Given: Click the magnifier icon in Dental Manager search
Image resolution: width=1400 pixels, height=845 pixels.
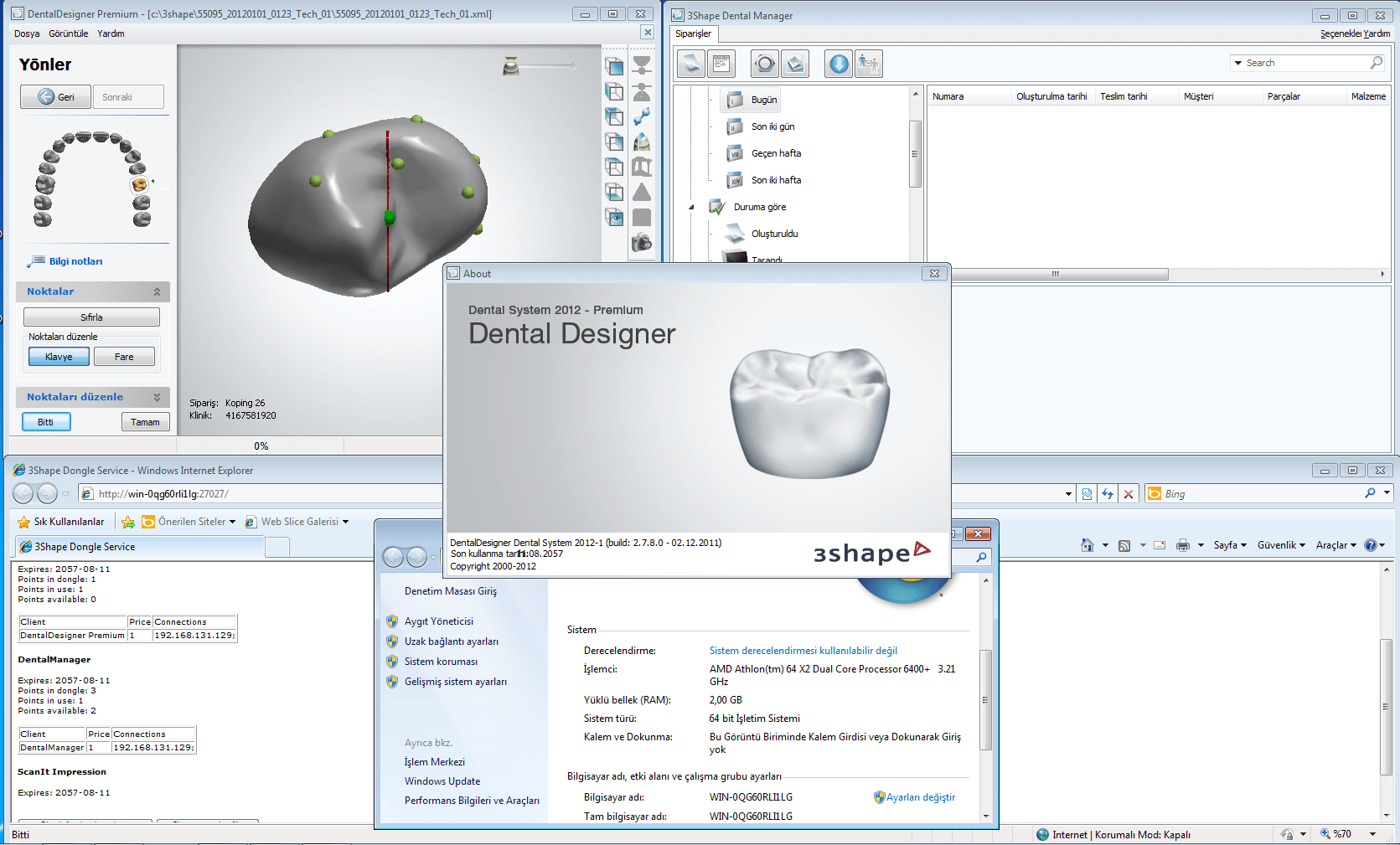Looking at the screenshot, I should 1376,63.
